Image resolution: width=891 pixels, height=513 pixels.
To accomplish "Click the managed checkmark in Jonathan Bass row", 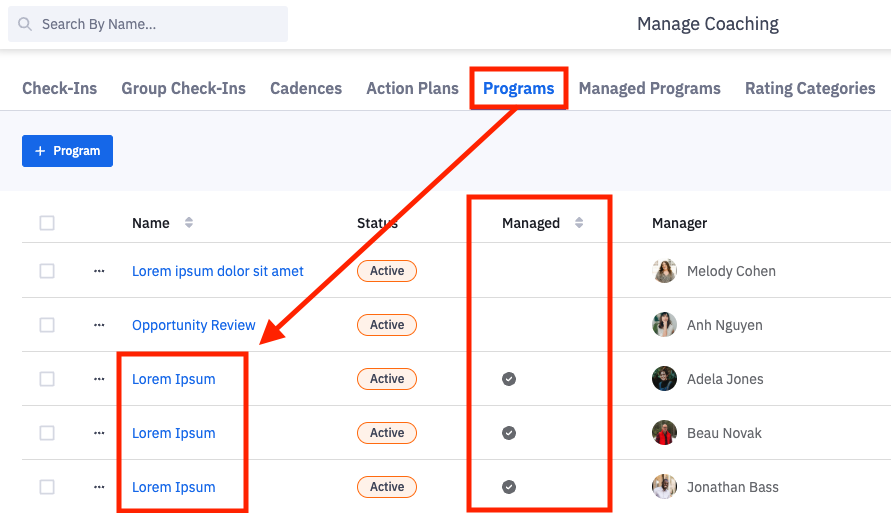I will click(509, 487).
